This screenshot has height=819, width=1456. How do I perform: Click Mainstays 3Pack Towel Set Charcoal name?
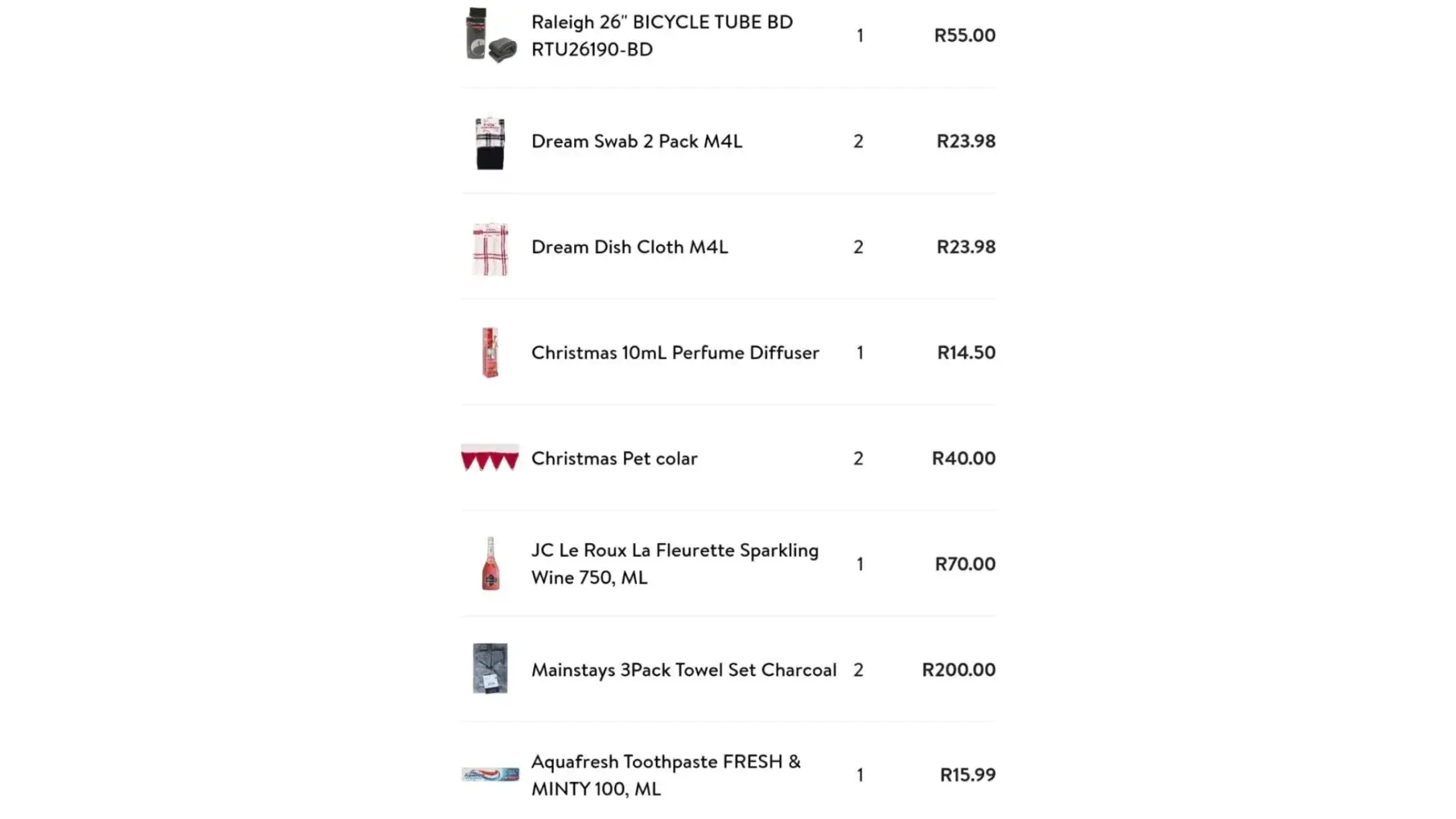point(684,669)
